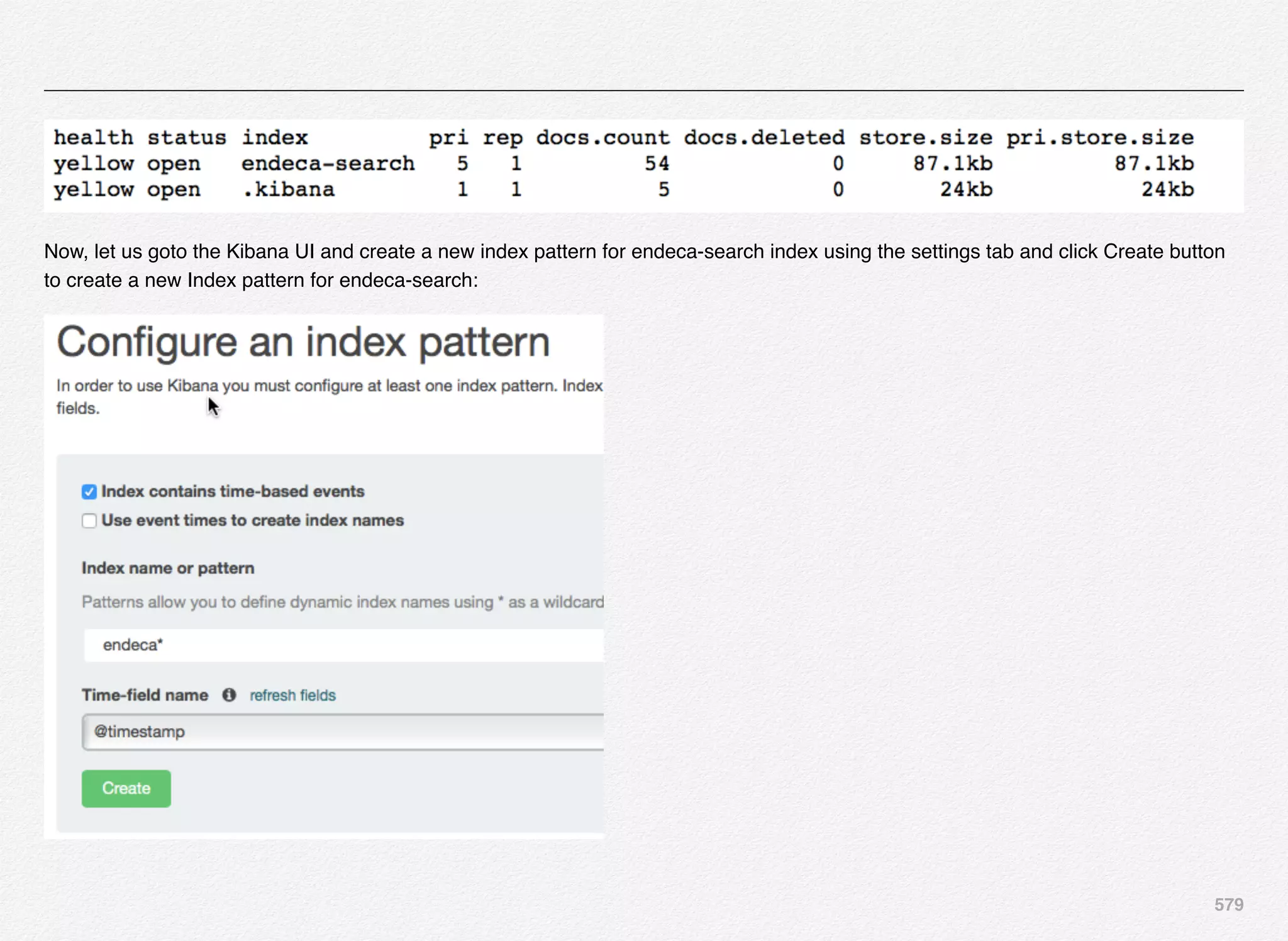1288x941 pixels.
Task: Enable Use event times to create index names
Action: pos(89,521)
